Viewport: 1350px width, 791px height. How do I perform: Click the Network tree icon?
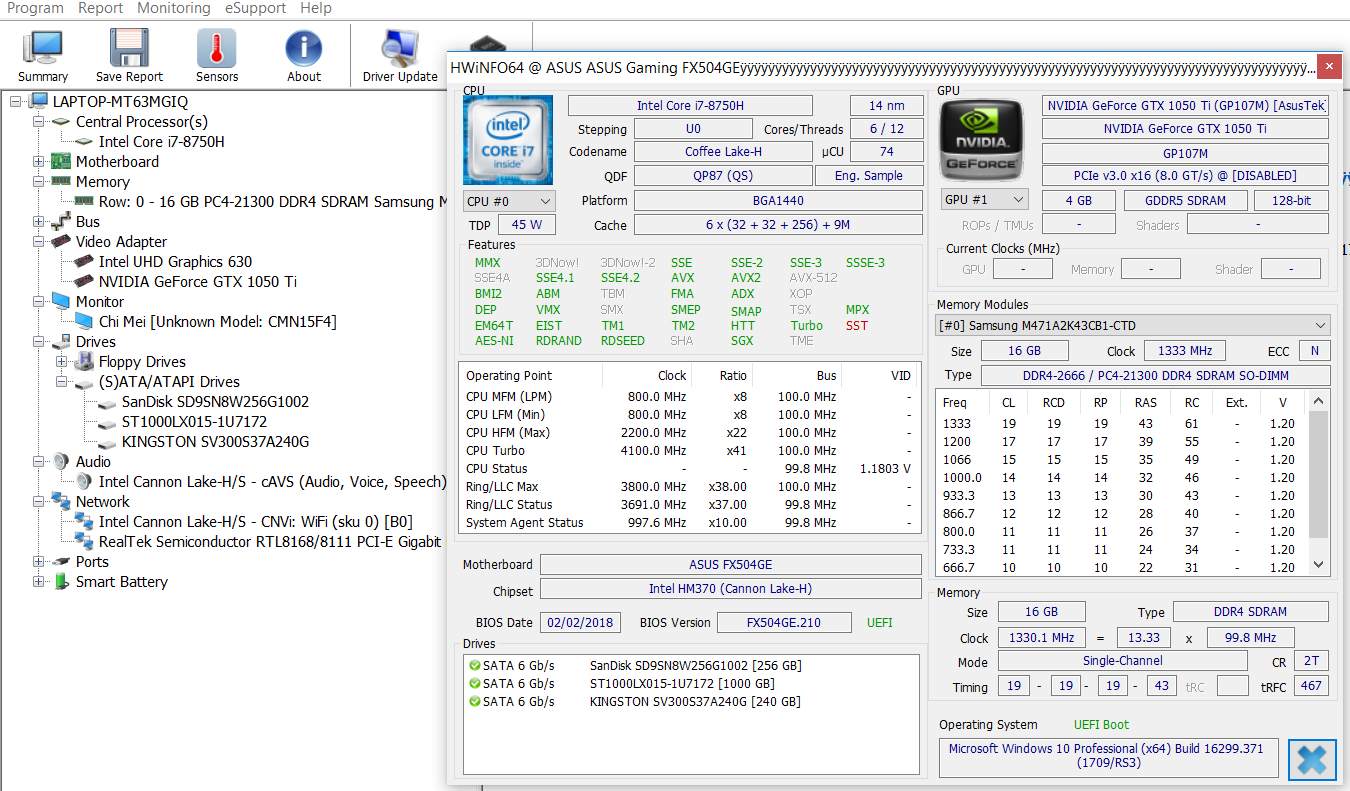pyautogui.click(x=61, y=501)
